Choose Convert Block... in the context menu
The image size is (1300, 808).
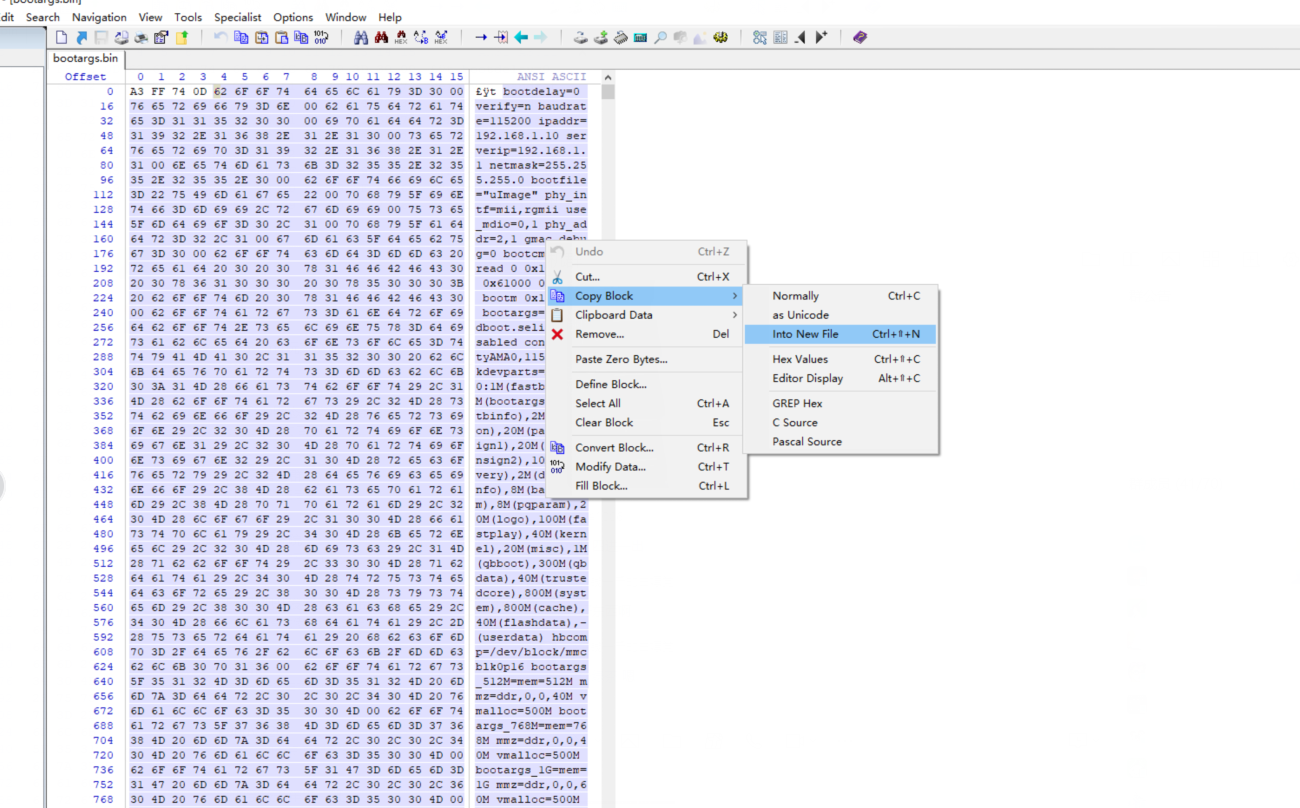(x=647, y=448)
